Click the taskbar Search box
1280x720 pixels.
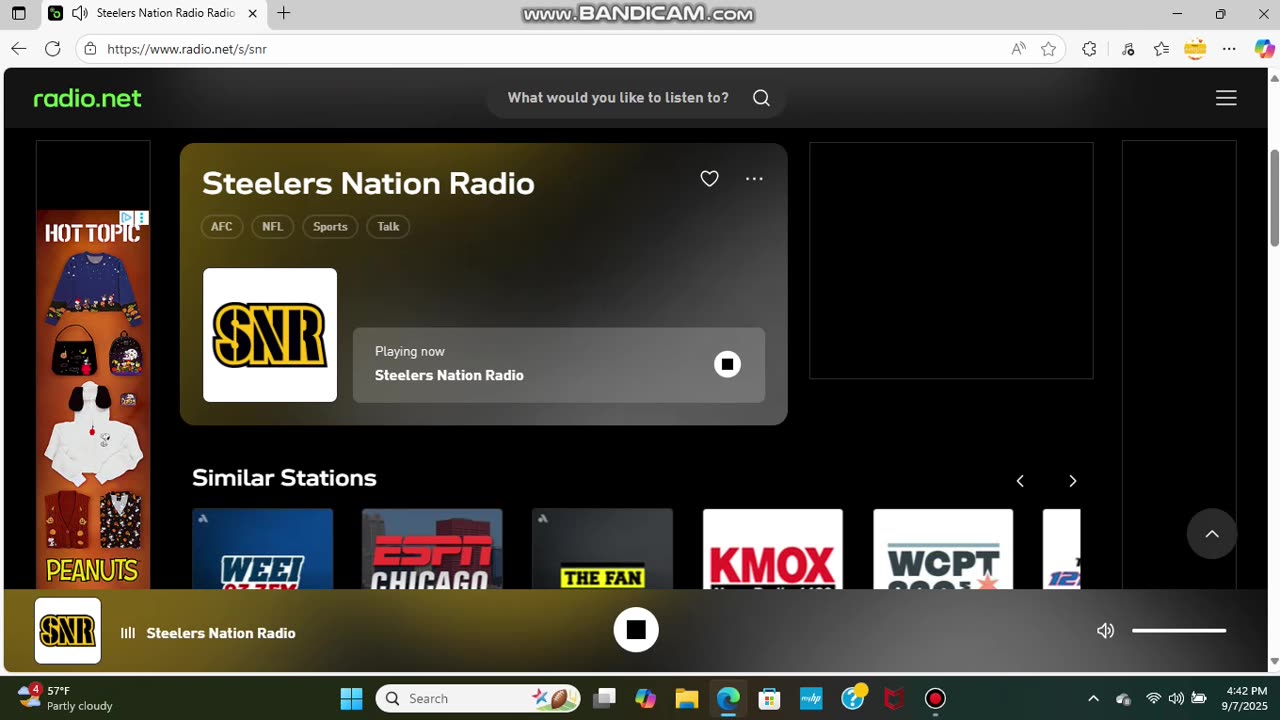coord(478,698)
